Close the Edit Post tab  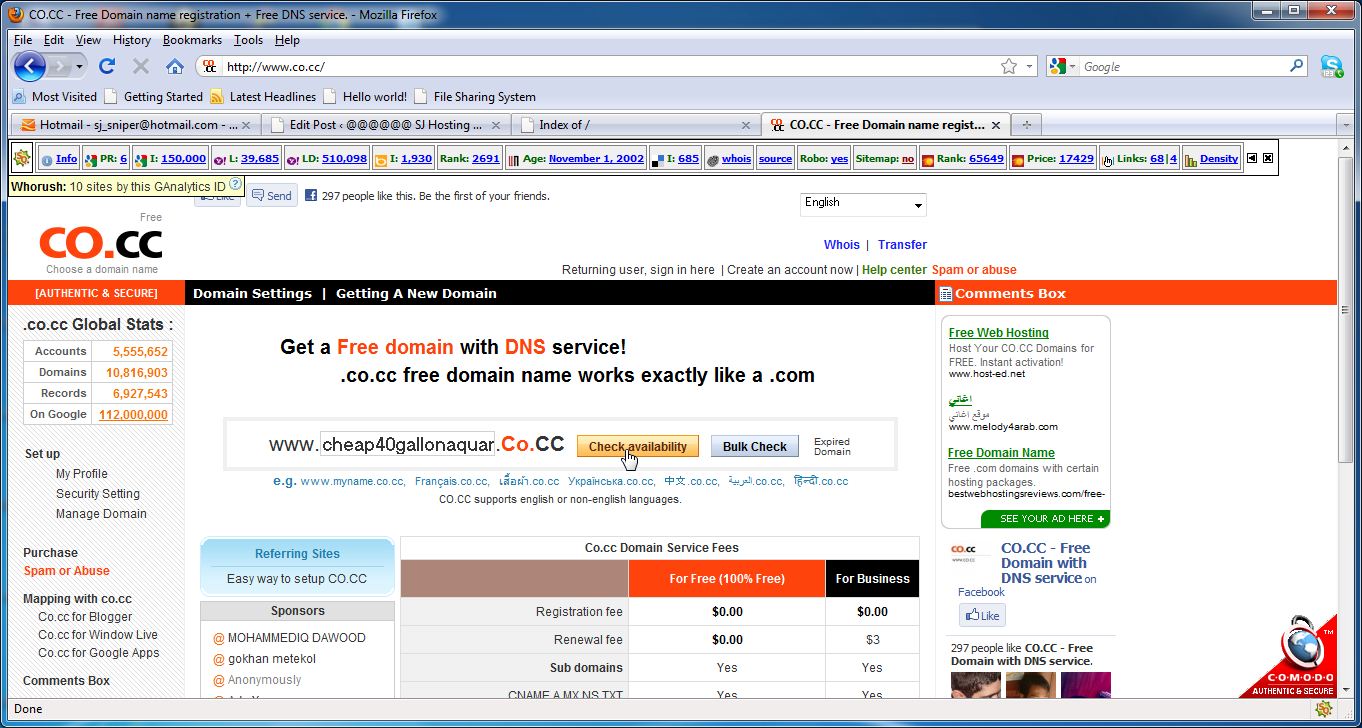pyautogui.click(x=497, y=125)
